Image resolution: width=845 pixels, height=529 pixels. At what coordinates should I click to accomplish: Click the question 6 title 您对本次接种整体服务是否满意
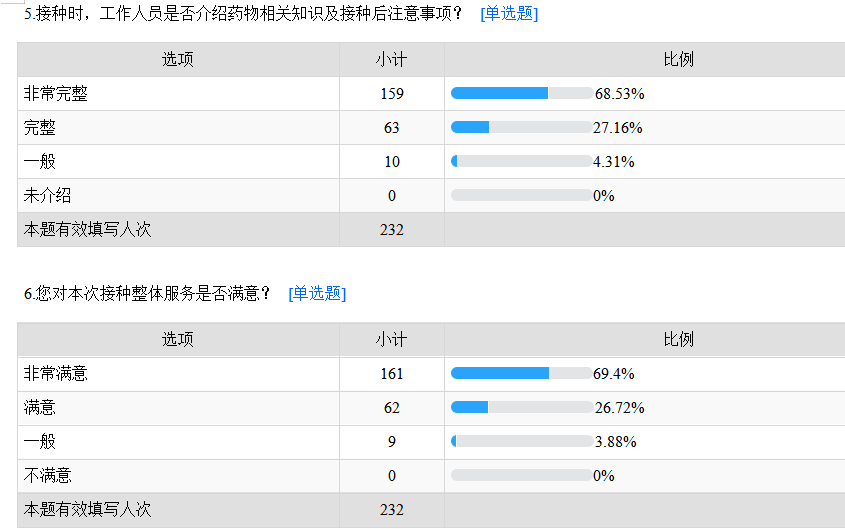click(x=148, y=293)
